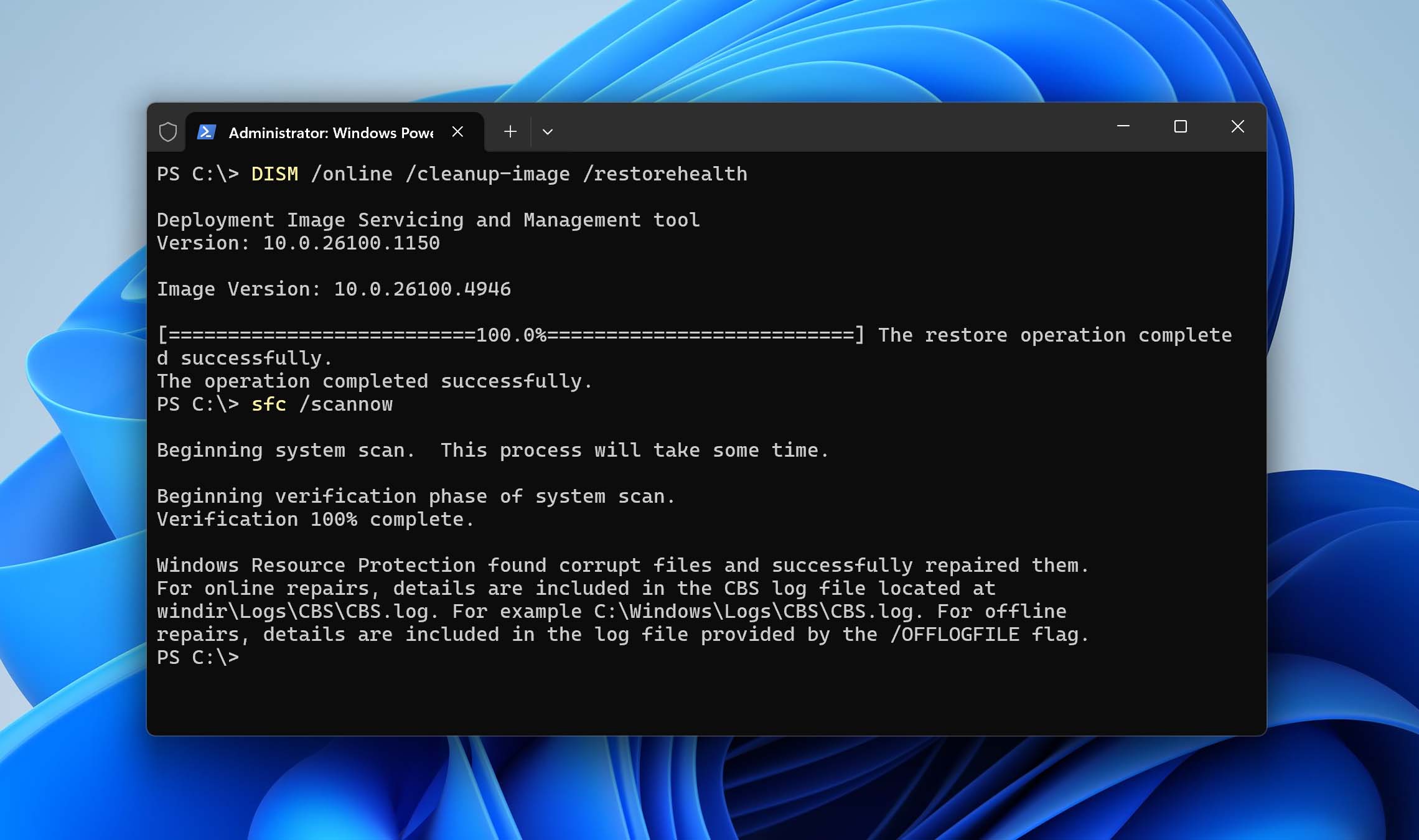Viewport: 1419px width, 840px height.
Task: Place the cursor at the last PS C:\> prompt
Action: pyautogui.click(x=249, y=658)
